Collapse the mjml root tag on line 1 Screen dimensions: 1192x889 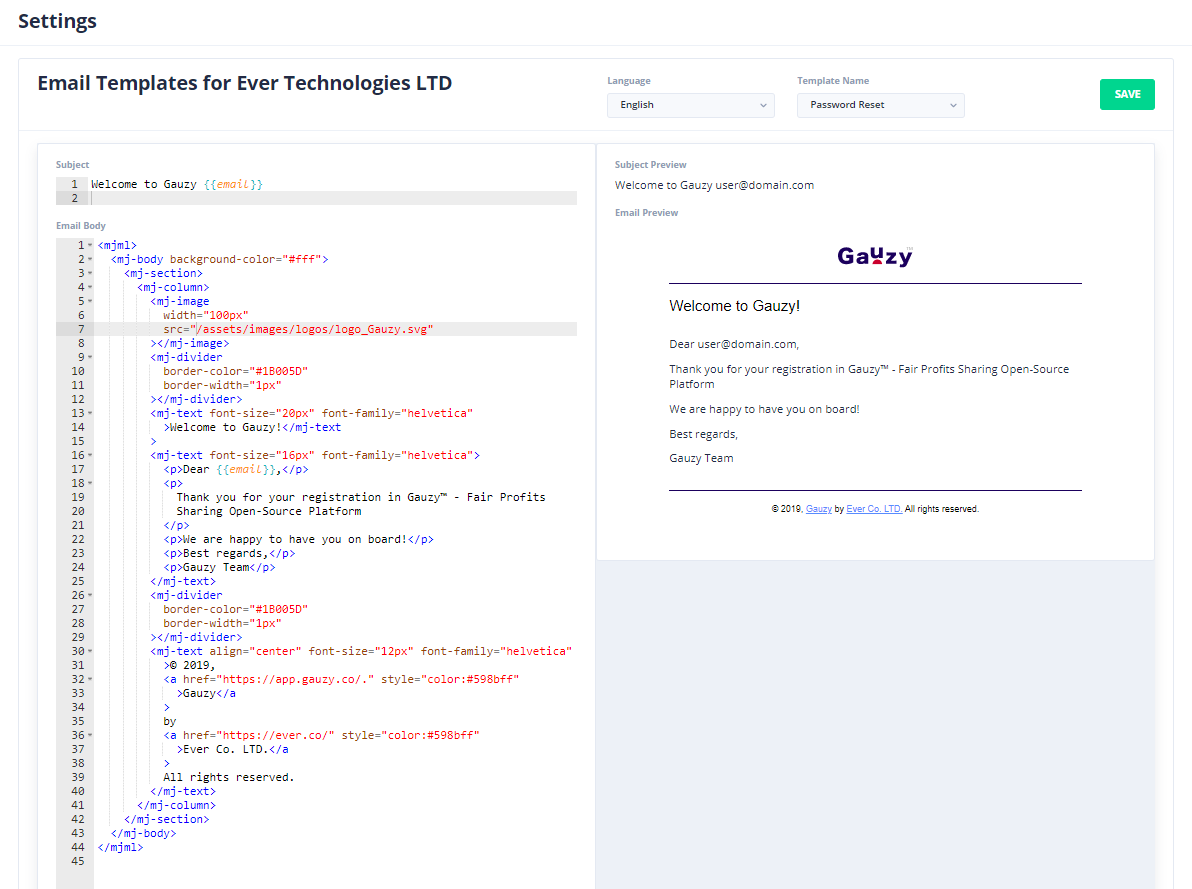[89, 245]
